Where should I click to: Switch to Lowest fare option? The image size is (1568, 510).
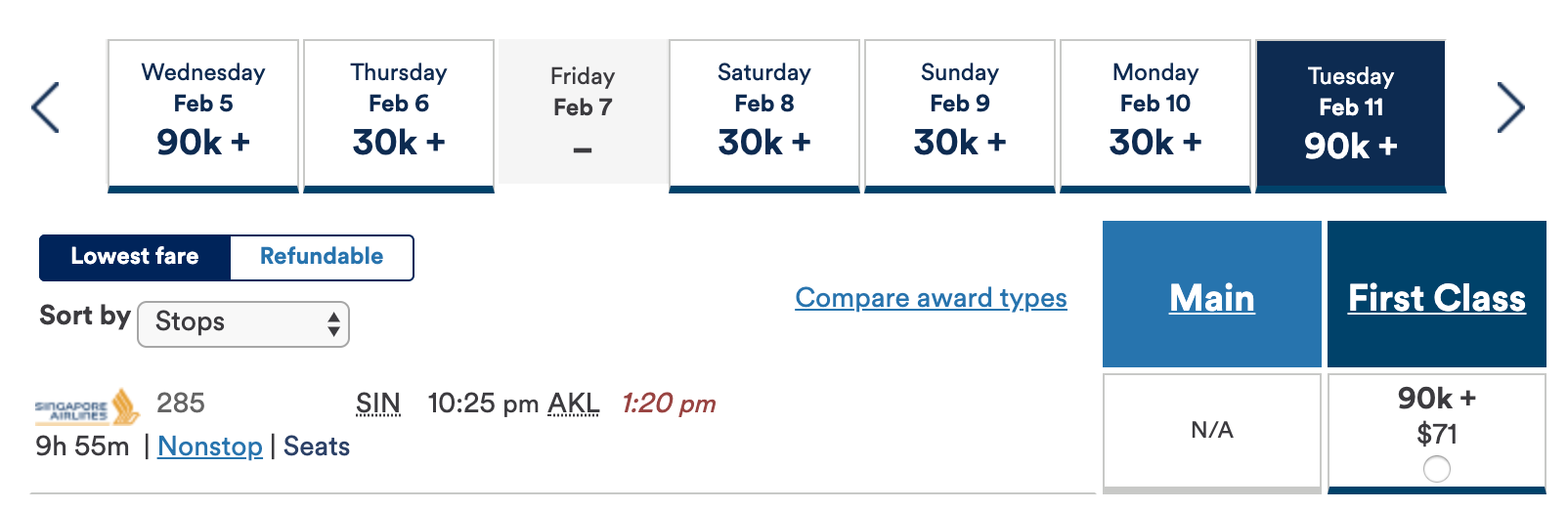click(x=135, y=257)
